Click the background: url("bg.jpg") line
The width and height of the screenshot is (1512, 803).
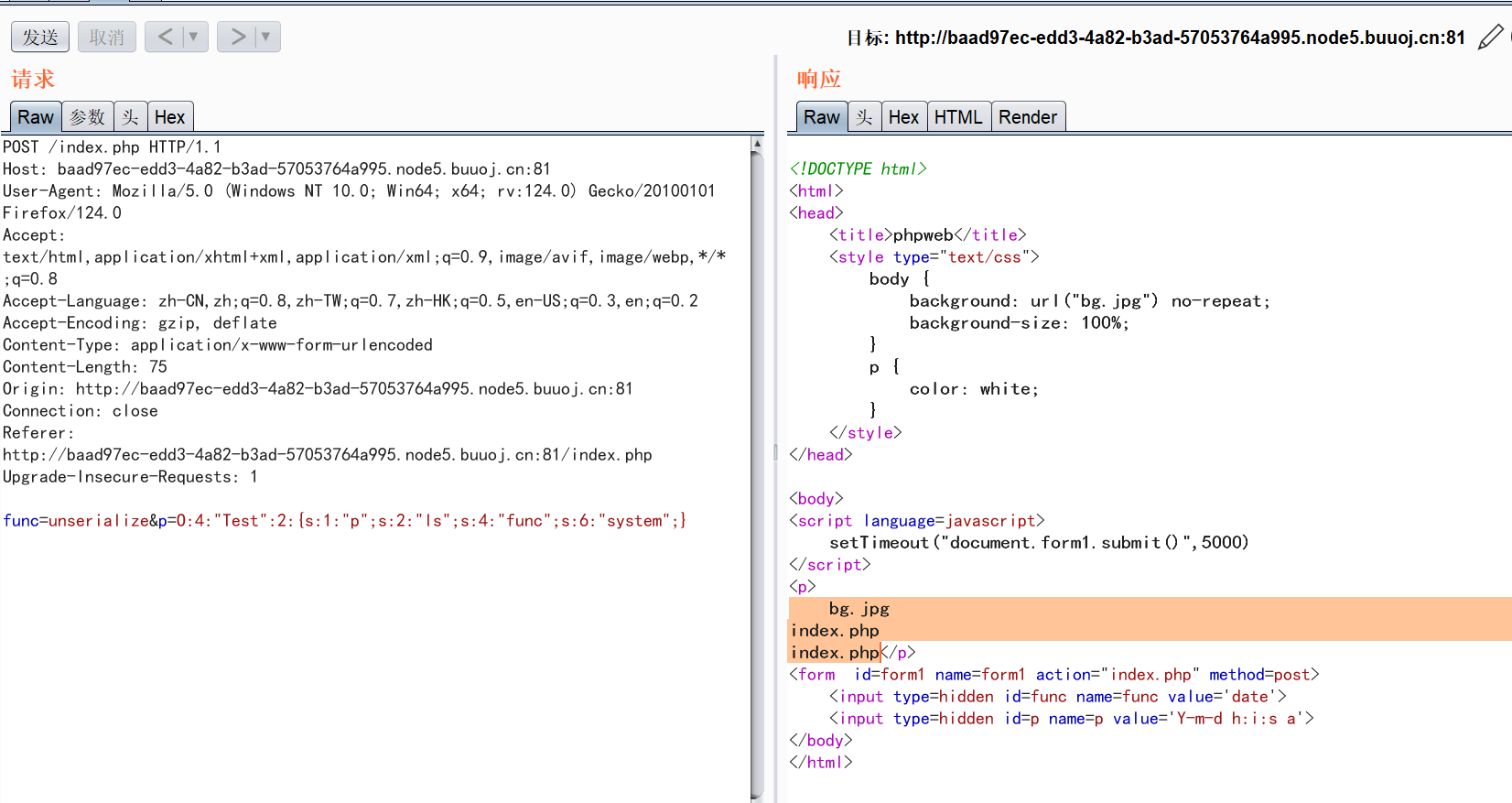(1089, 300)
